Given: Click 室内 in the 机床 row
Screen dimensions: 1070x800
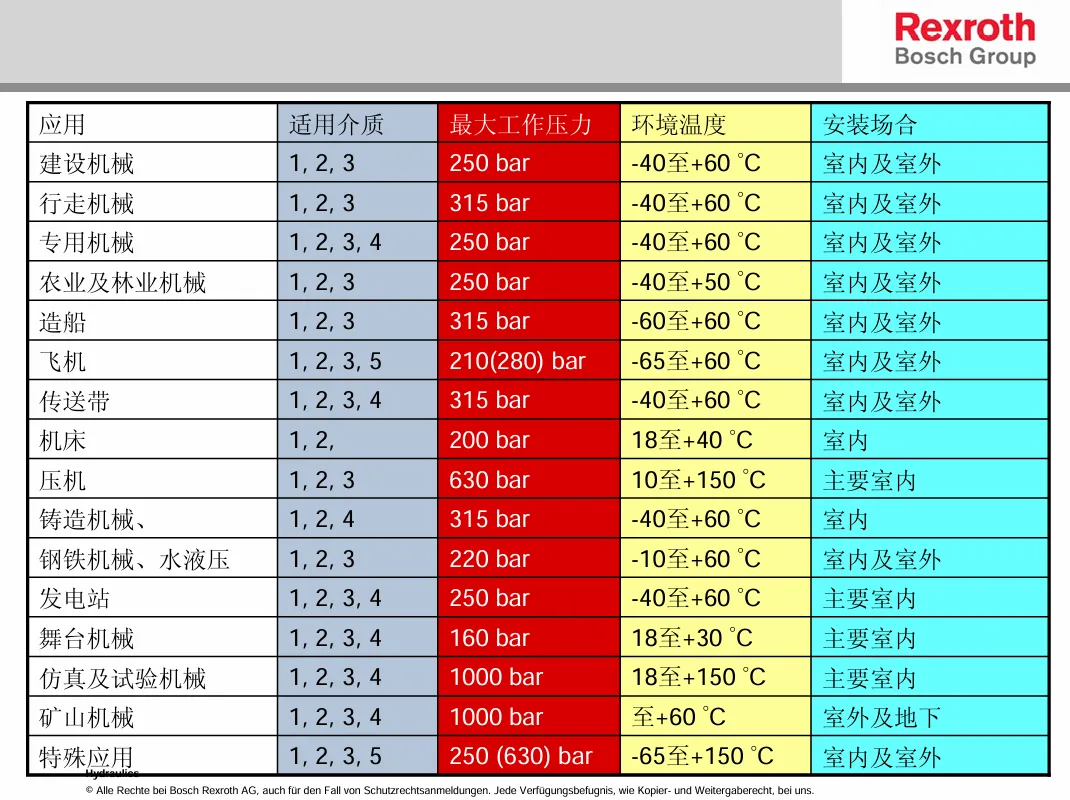Looking at the screenshot, I should pyautogui.click(x=845, y=441).
